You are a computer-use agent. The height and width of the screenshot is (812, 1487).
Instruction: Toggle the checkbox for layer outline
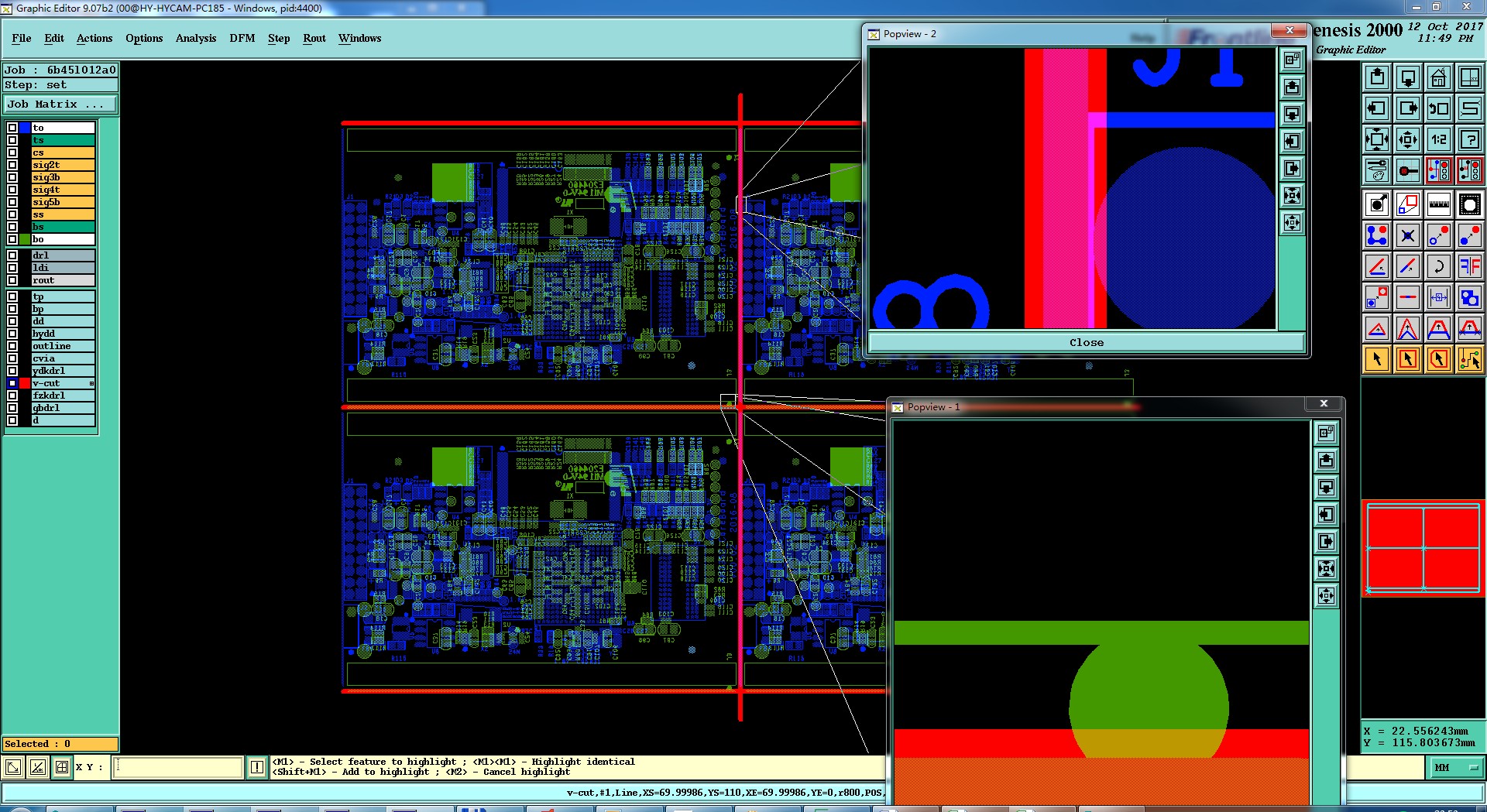pyautogui.click(x=12, y=346)
